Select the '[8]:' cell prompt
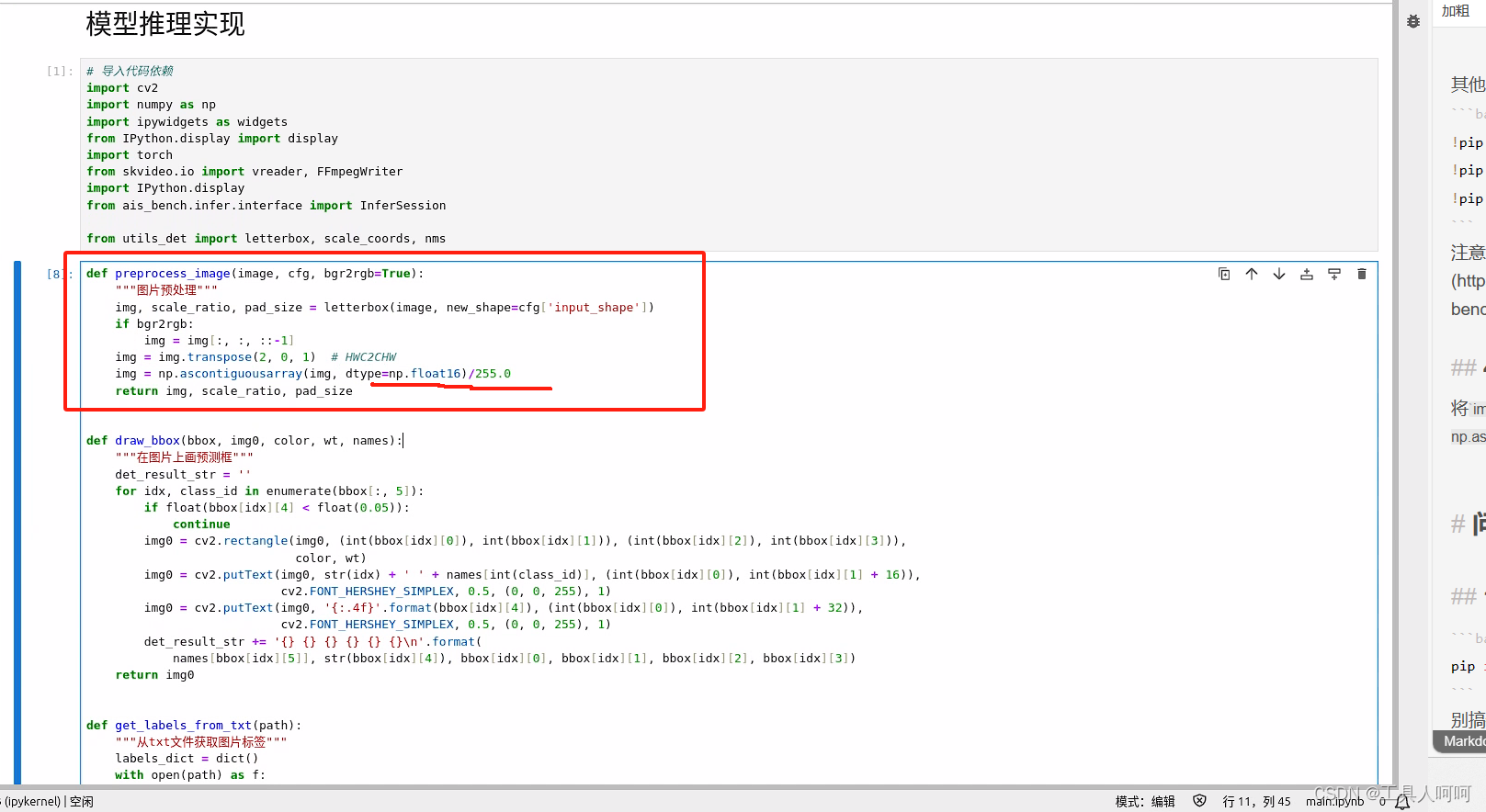 tap(60, 274)
